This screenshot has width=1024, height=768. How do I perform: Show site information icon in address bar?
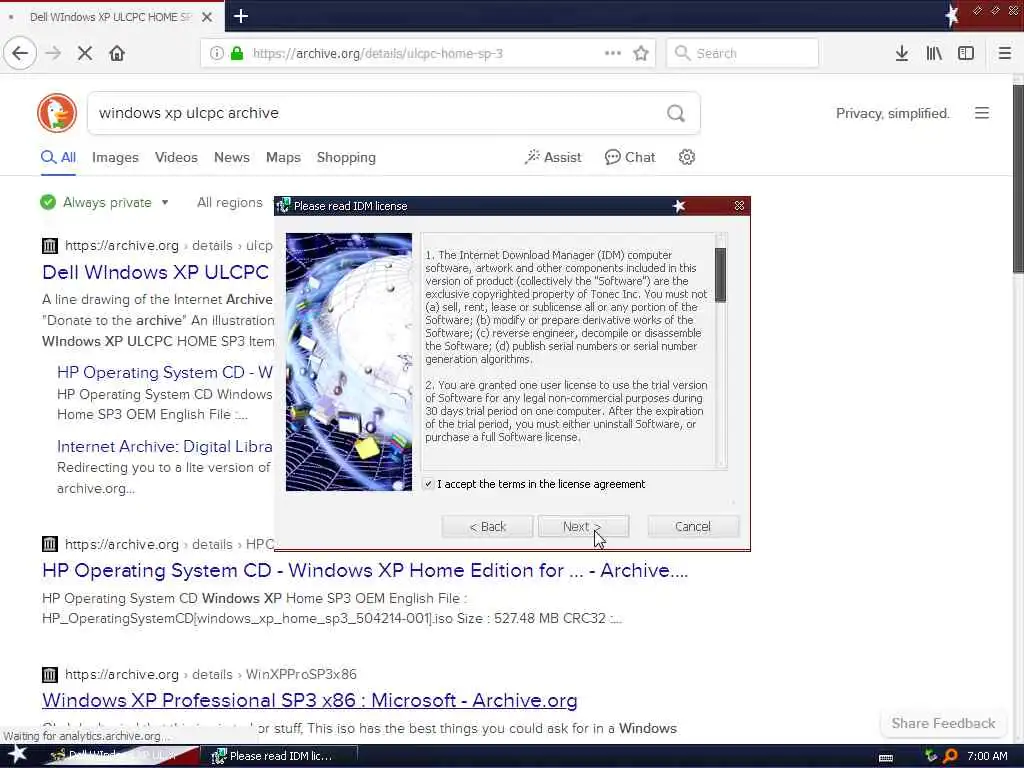[x=217, y=53]
